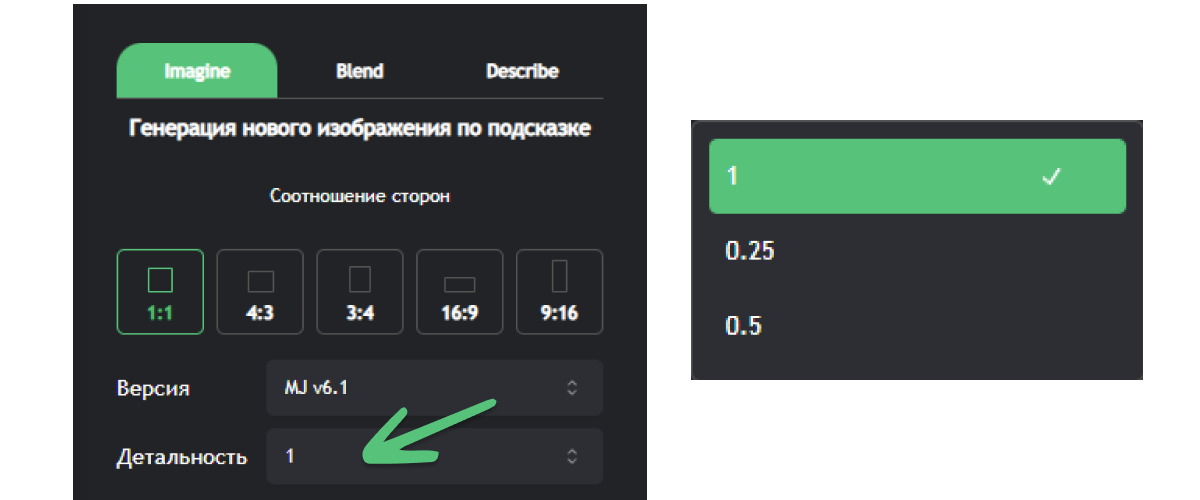This screenshot has height=500, width=1200.
Task: Click the Соотношение сторон heading
Action: 360,196
